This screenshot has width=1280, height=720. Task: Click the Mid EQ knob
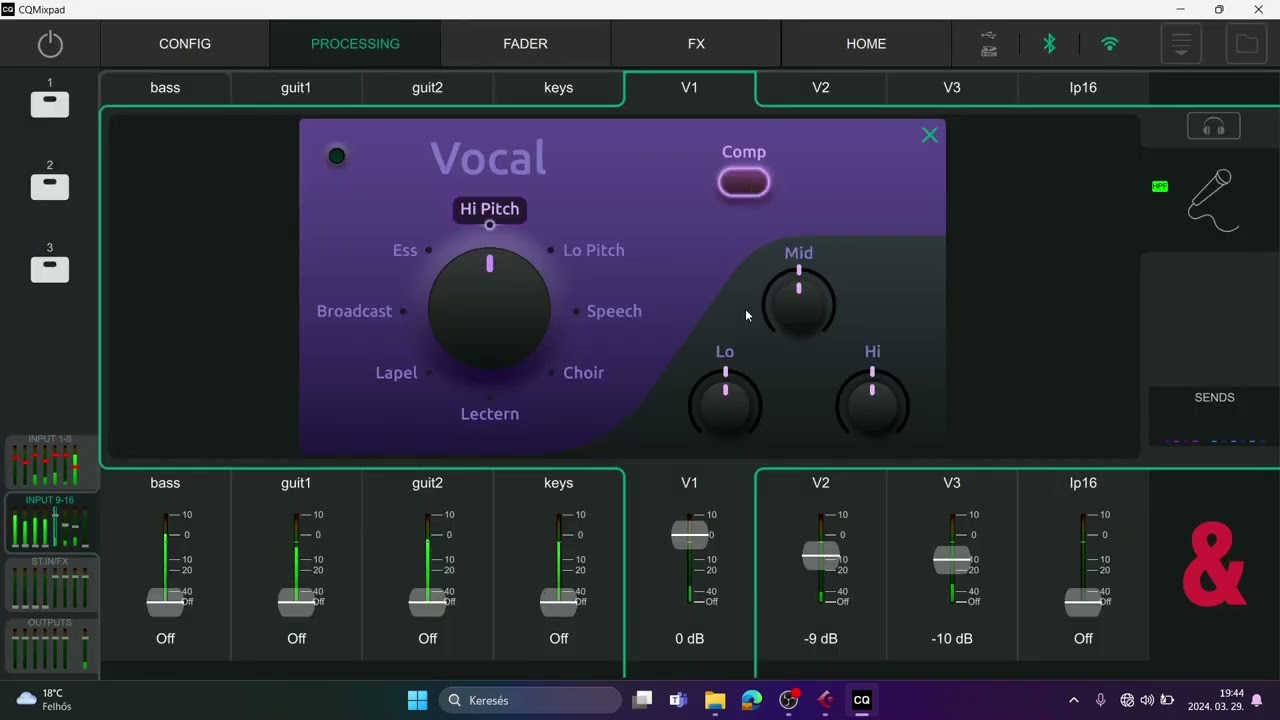(x=799, y=302)
